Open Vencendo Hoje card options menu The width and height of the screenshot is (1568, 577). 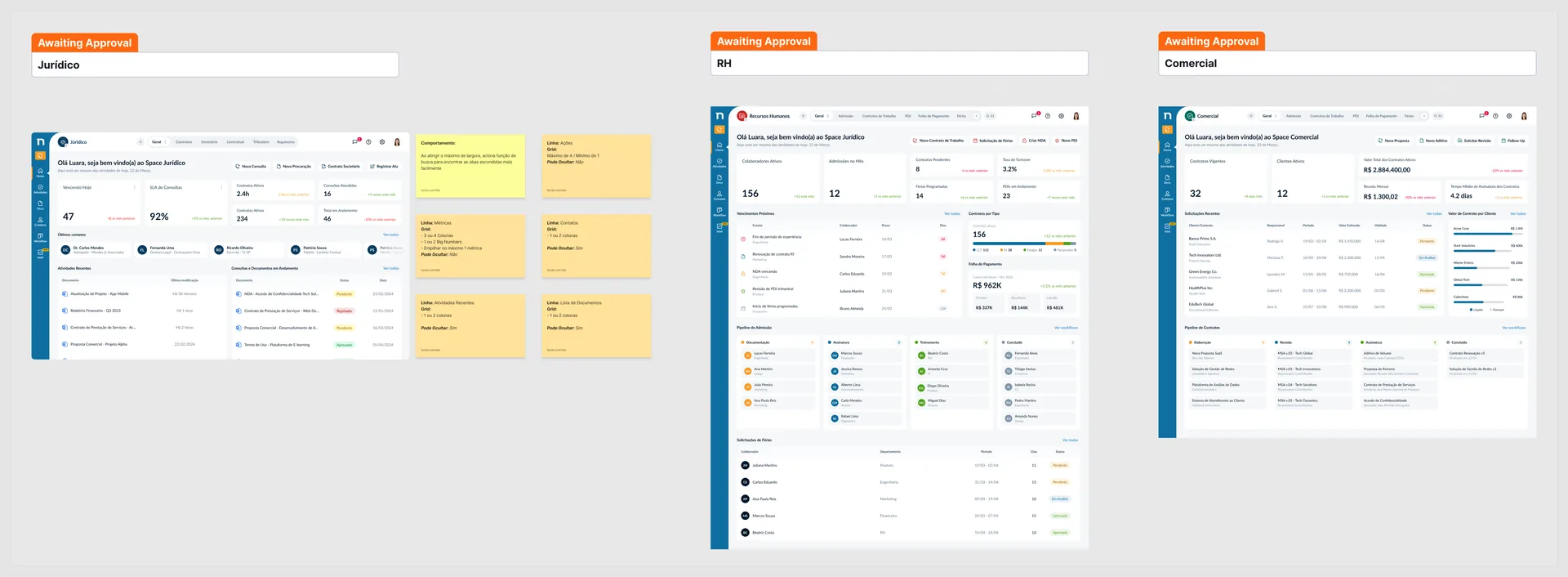(135, 187)
